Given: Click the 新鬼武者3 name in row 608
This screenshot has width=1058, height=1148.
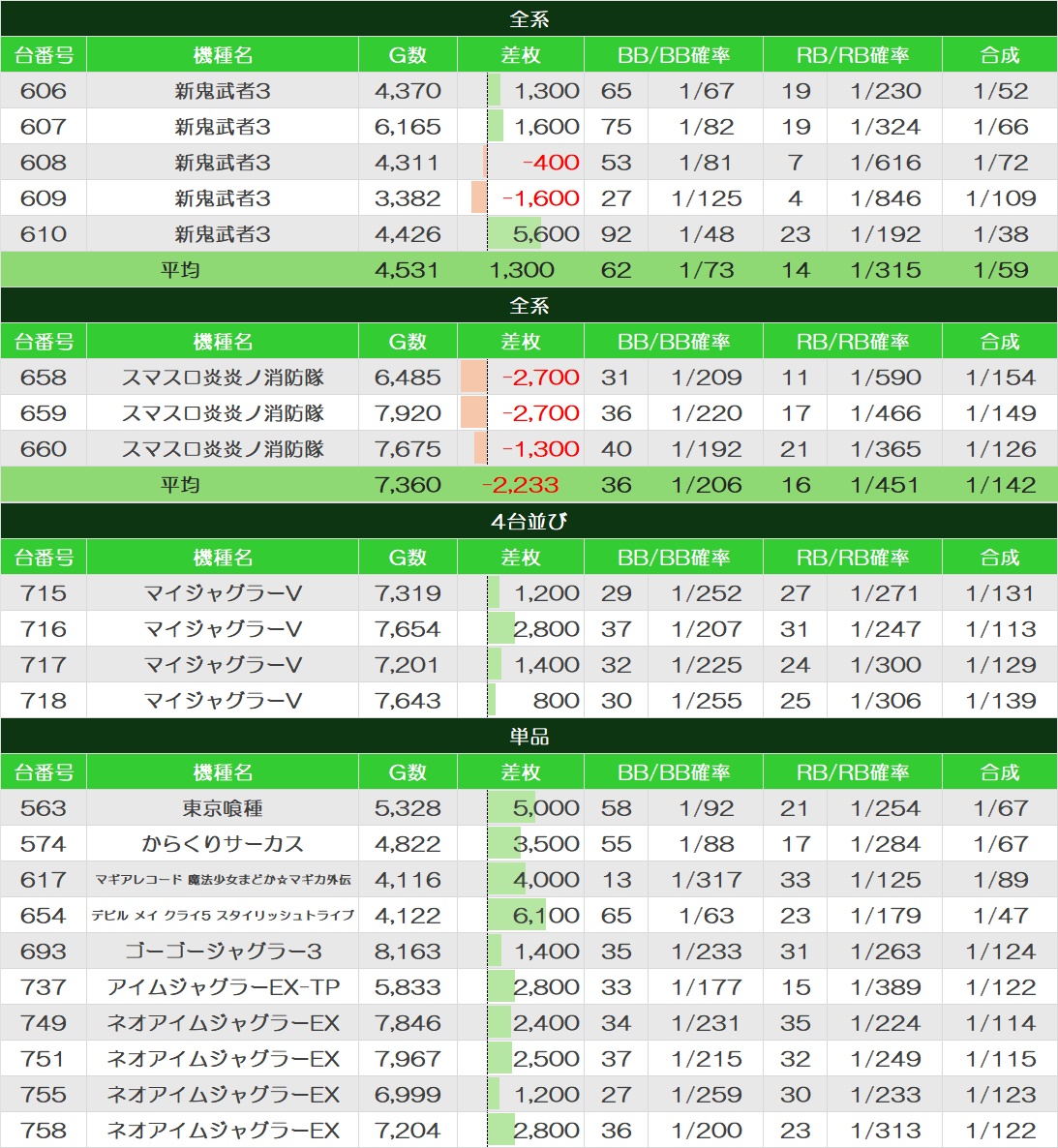Looking at the screenshot, I should pos(223,163).
